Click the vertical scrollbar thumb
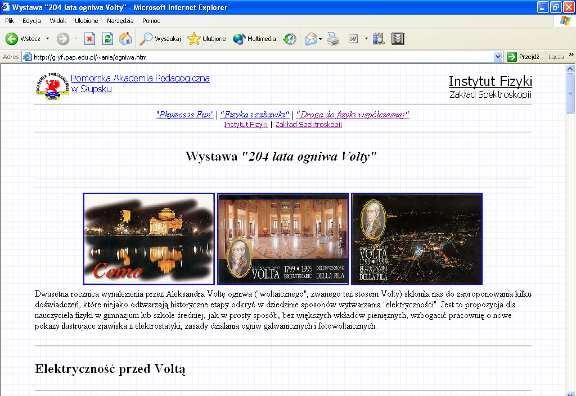This screenshot has width=576, height=396. point(570,94)
